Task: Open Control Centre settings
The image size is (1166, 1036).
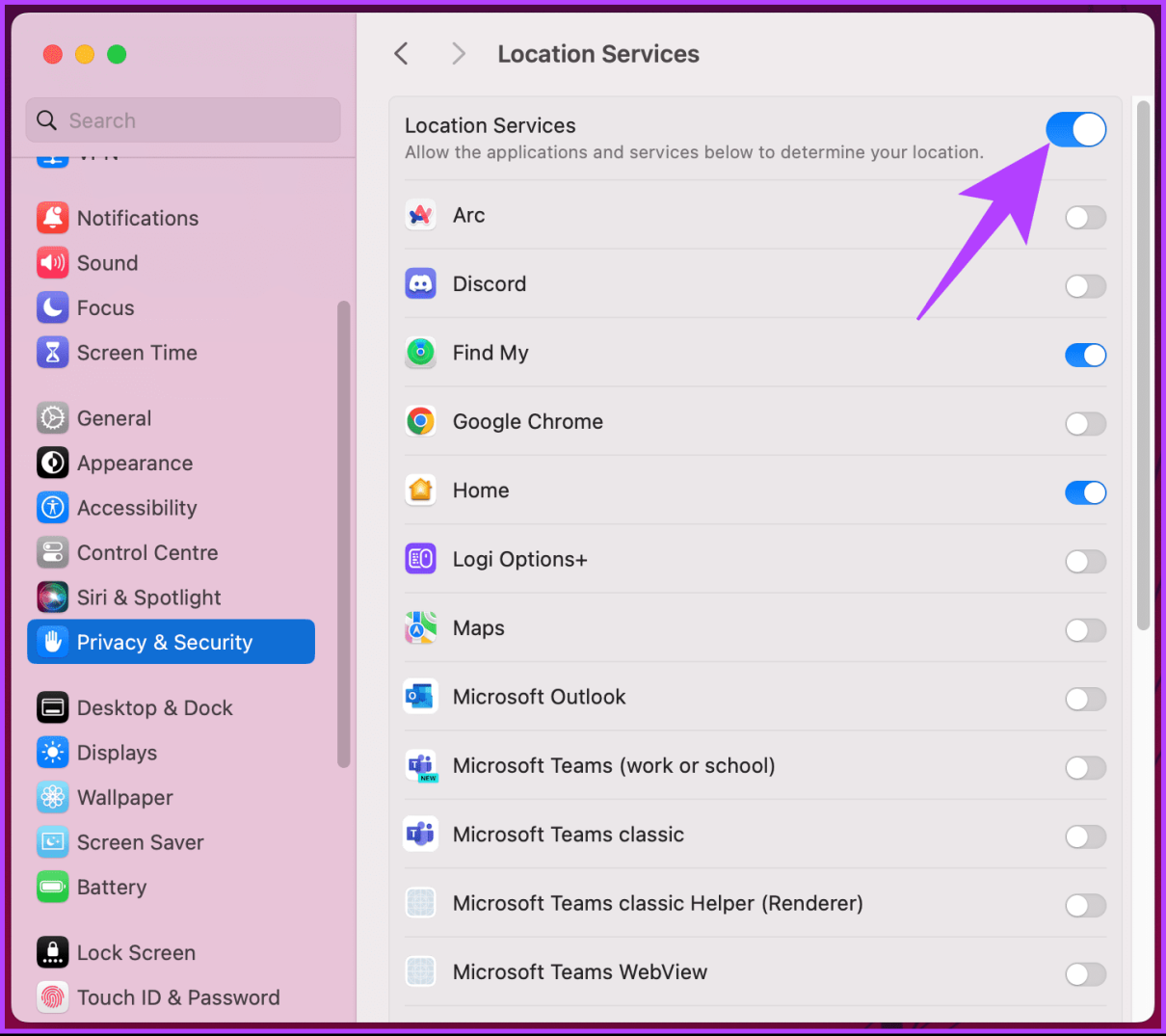Action: point(146,553)
